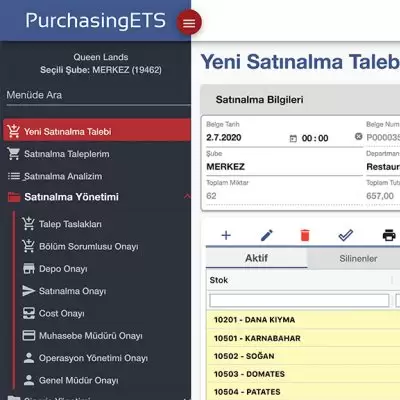The width and height of the screenshot is (400, 400).
Task: Click the Seçili Şube: MERKEZ (19462) text
Action: click(101, 70)
